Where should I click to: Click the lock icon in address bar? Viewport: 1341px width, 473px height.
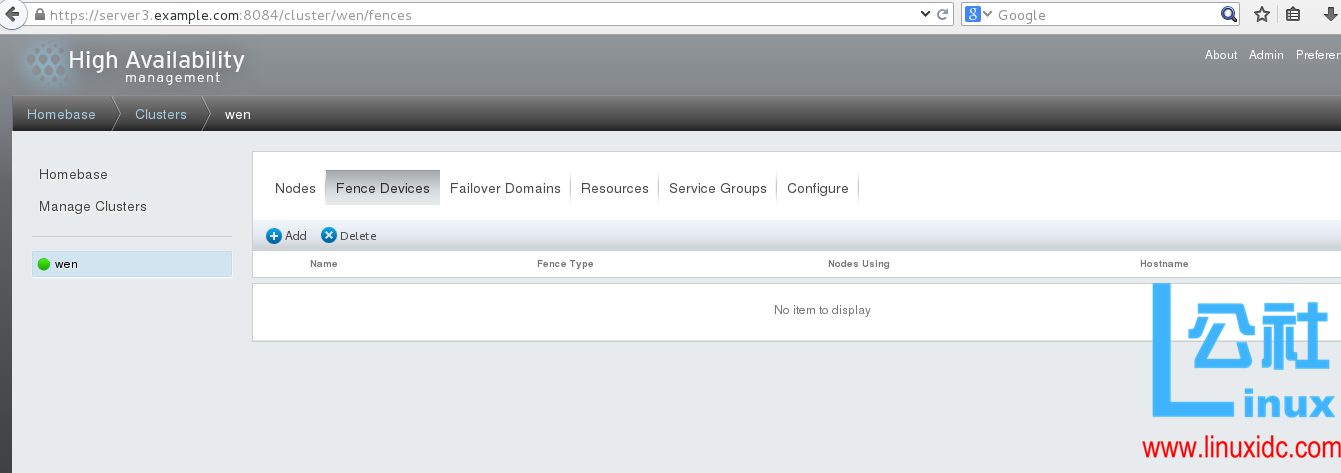pyautogui.click(x=39, y=15)
